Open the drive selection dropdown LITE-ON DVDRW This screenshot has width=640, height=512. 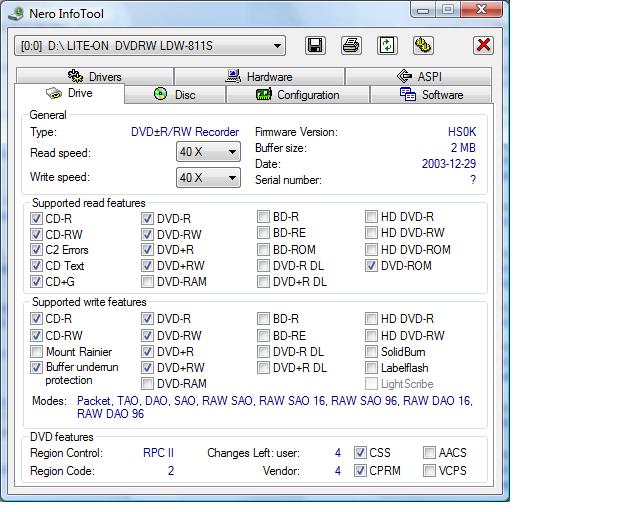coord(150,46)
